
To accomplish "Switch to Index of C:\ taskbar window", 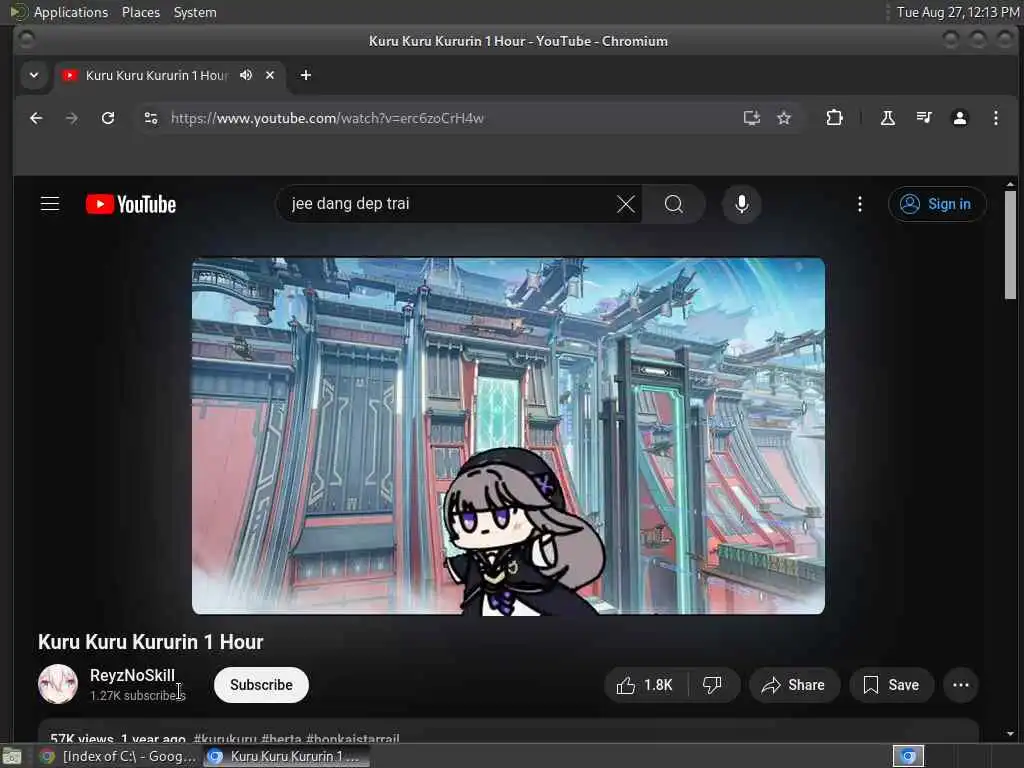I will tap(118, 756).
